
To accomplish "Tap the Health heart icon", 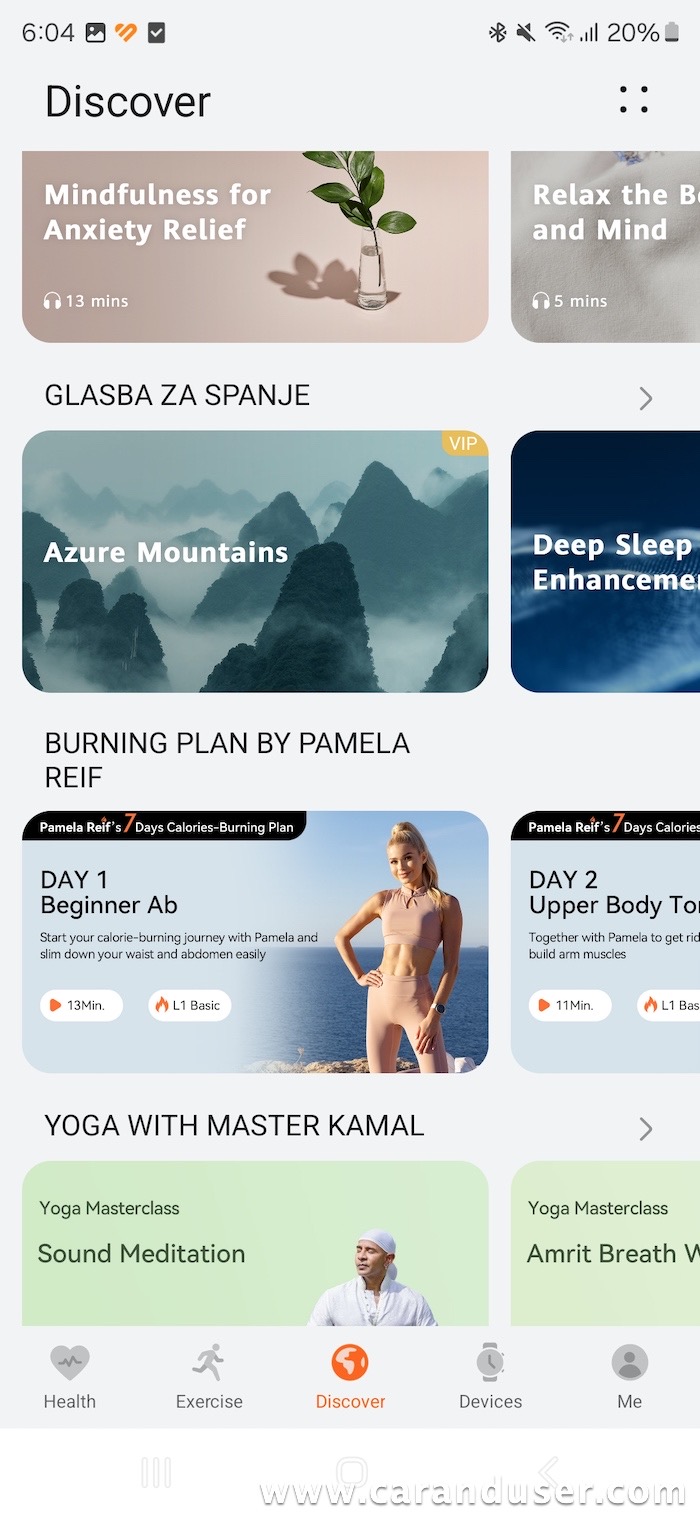I will point(70,1362).
